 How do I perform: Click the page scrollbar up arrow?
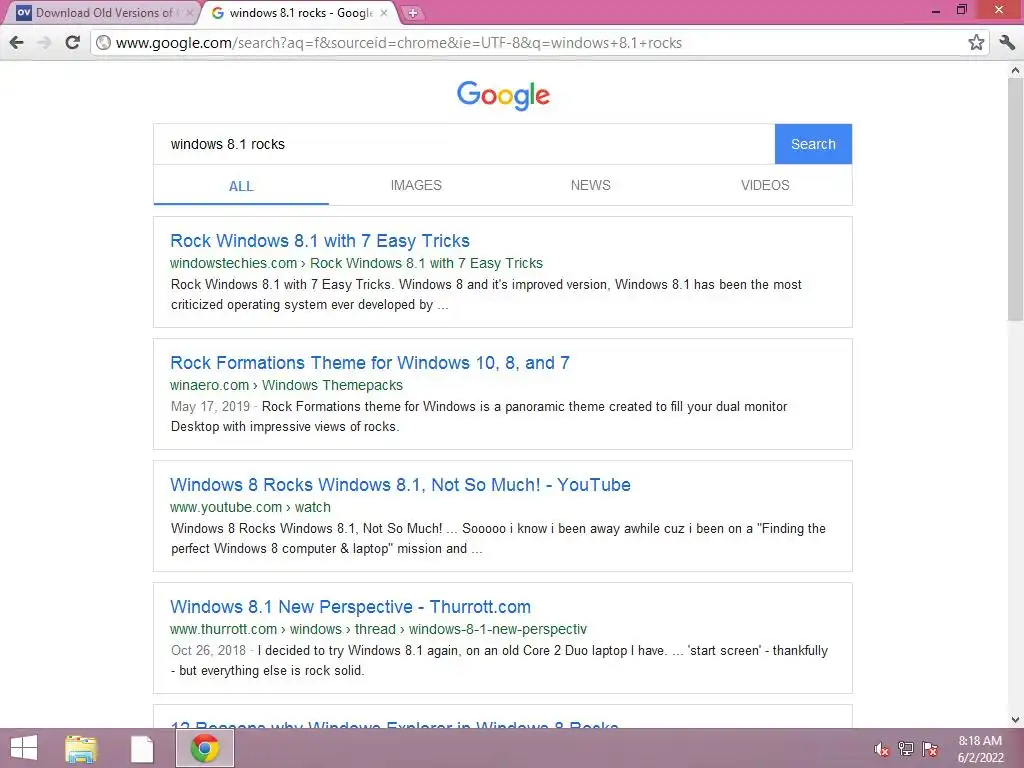click(x=1015, y=69)
